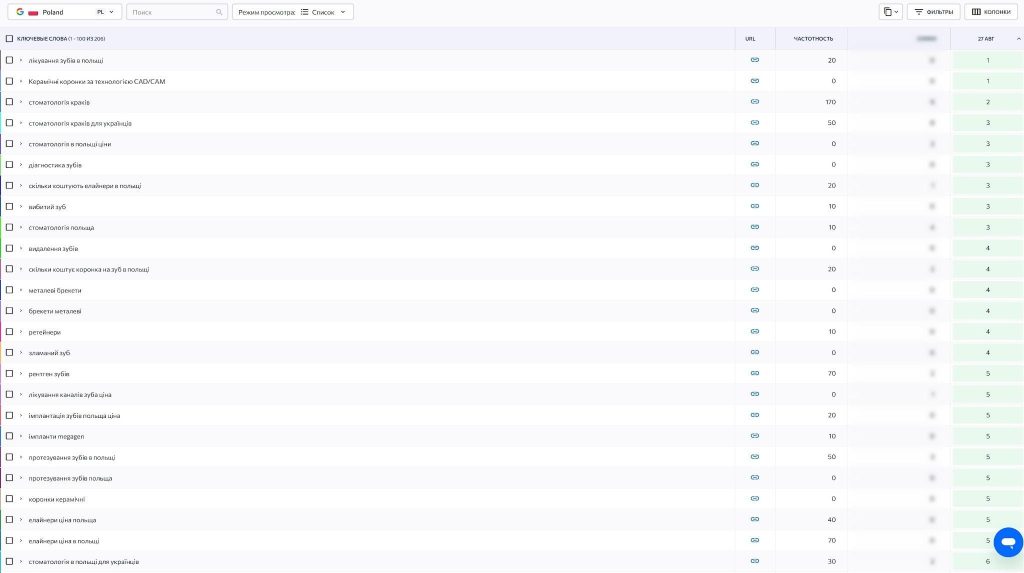Tick checkbox for 'металеві брекети' keyword
This screenshot has width=1024, height=573.
[10, 290]
